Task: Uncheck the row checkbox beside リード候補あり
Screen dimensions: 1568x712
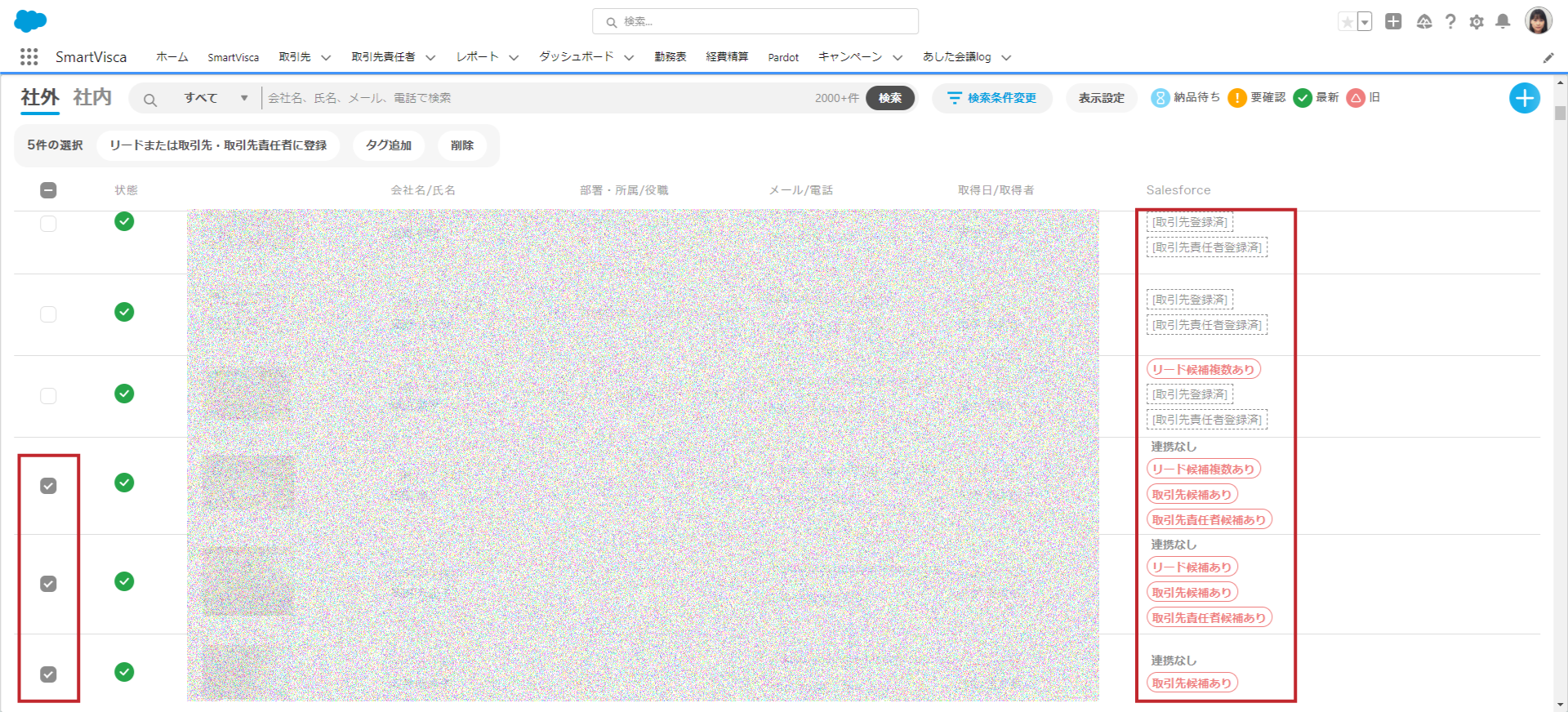Action: point(48,584)
